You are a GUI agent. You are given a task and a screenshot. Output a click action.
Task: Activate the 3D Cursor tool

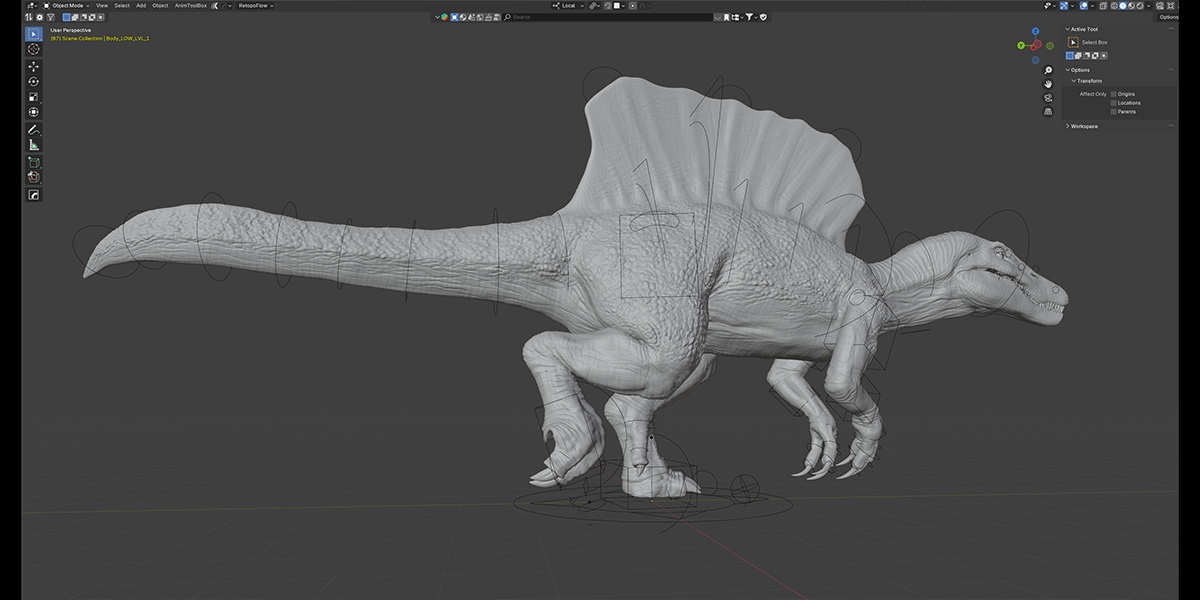tap(34, 49)
